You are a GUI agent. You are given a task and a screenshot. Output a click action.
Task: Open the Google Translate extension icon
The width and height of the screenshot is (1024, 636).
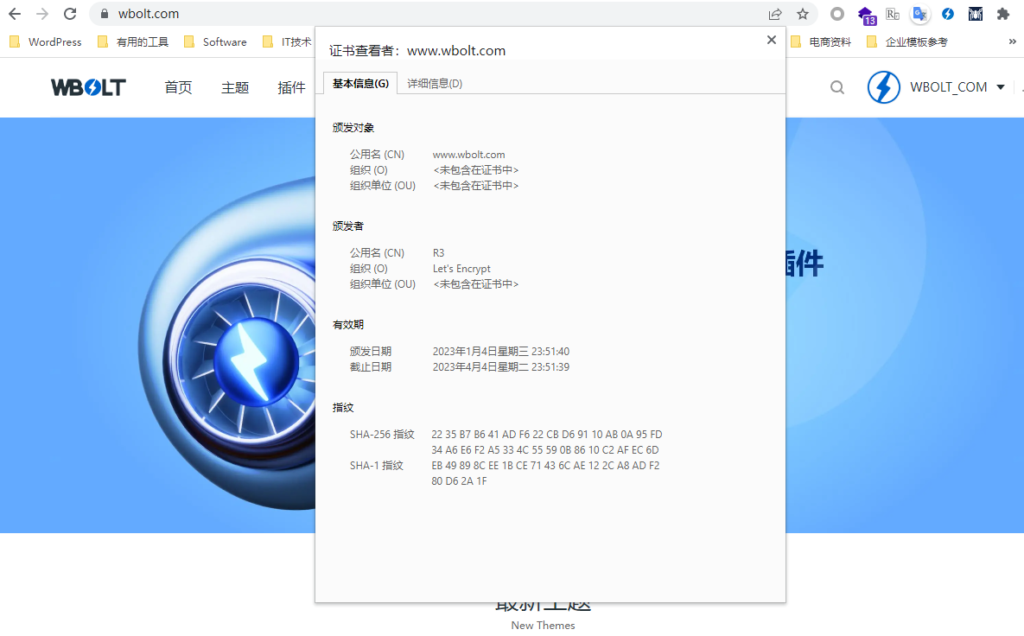tap(920, 14)
